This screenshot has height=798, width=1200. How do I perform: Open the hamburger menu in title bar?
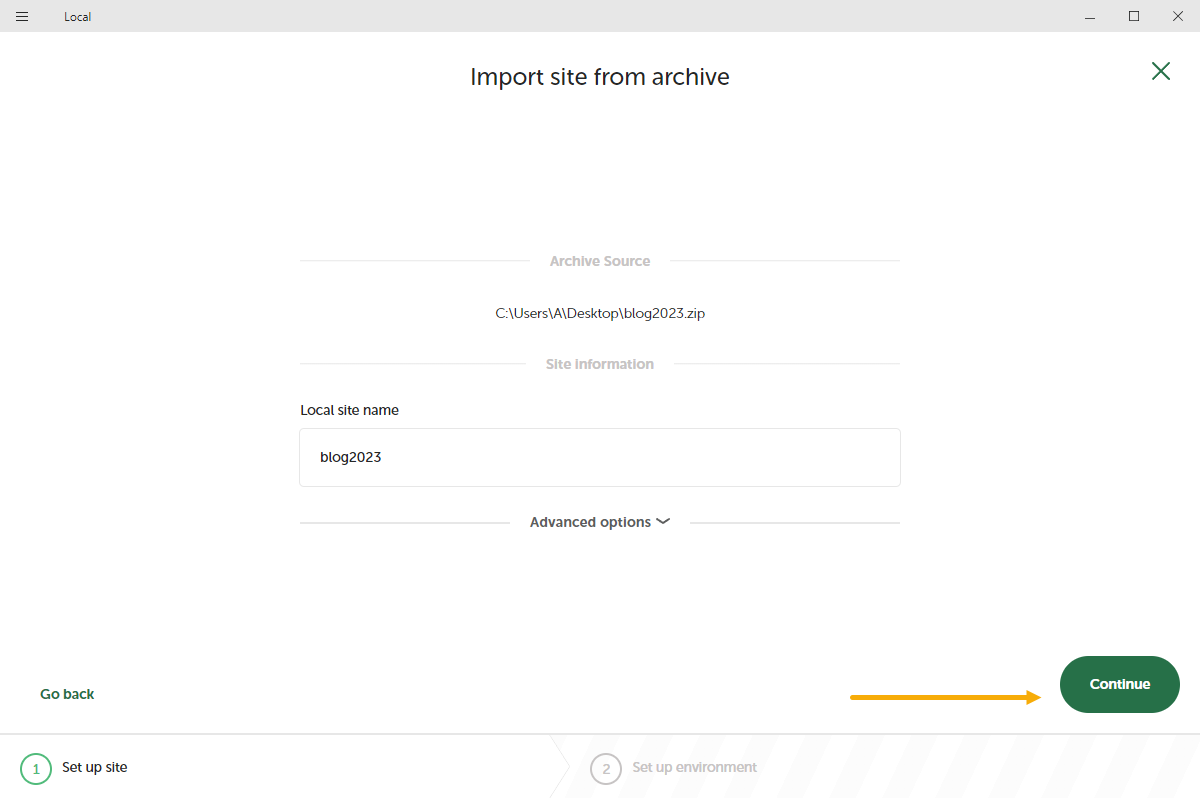22,16
